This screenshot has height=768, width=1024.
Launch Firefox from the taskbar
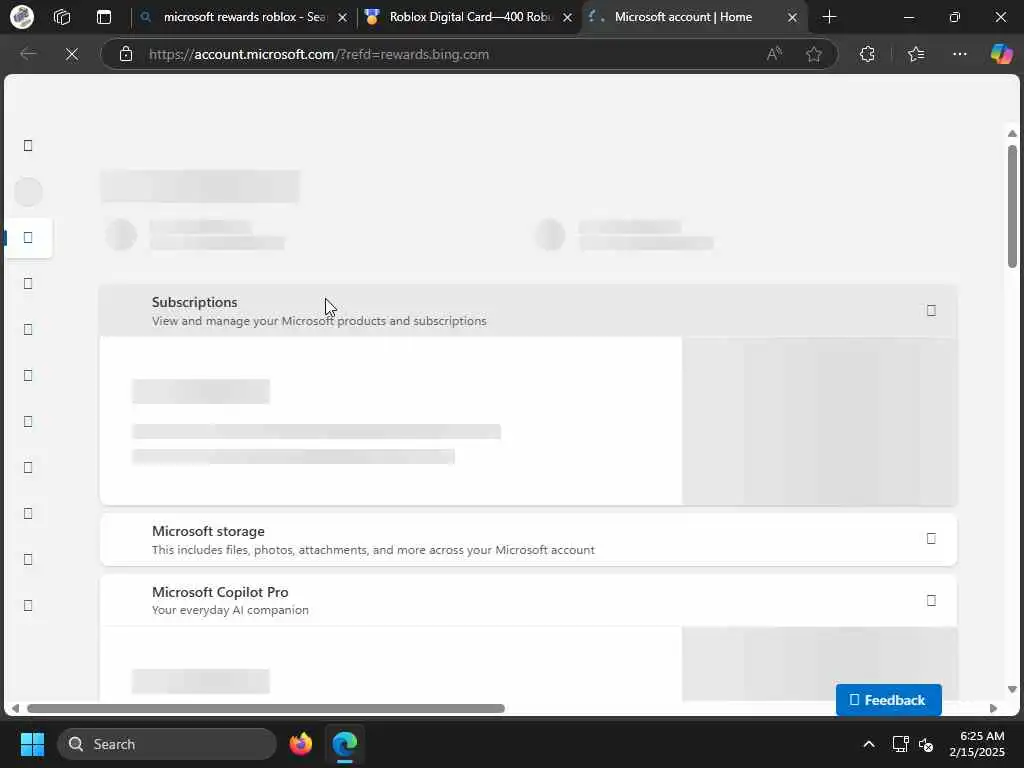pyautogui.click(x=301, y=744)
